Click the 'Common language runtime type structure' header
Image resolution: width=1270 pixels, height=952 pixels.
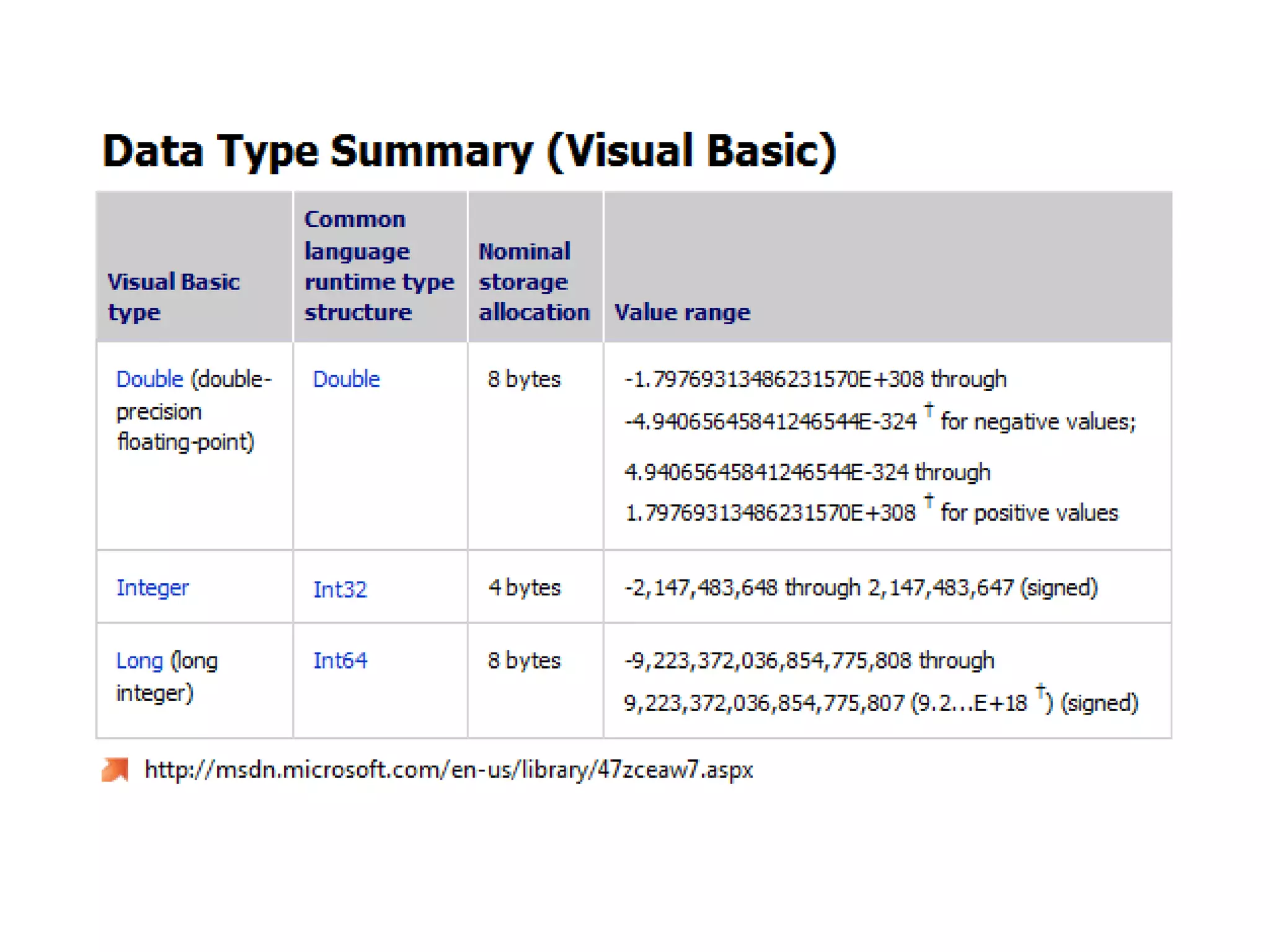point(379,265)
